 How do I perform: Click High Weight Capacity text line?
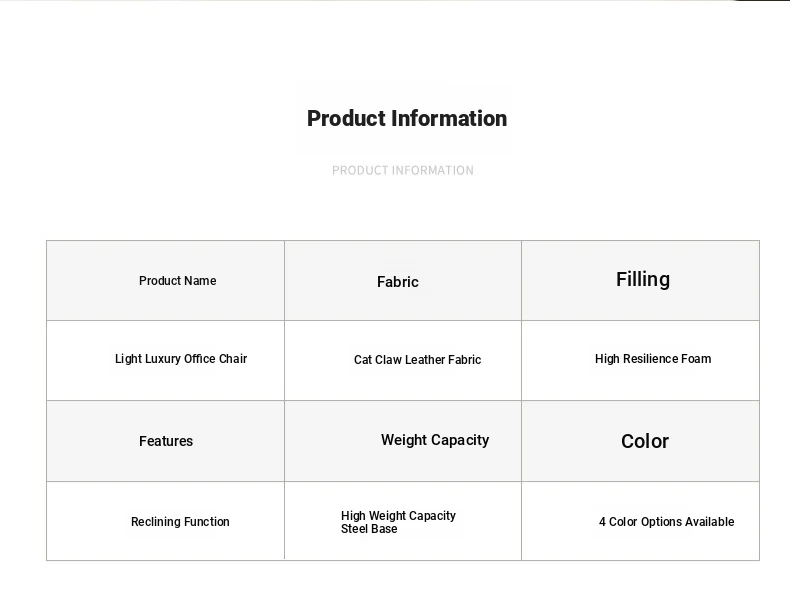pyautogui.click(x=398, y=516)
